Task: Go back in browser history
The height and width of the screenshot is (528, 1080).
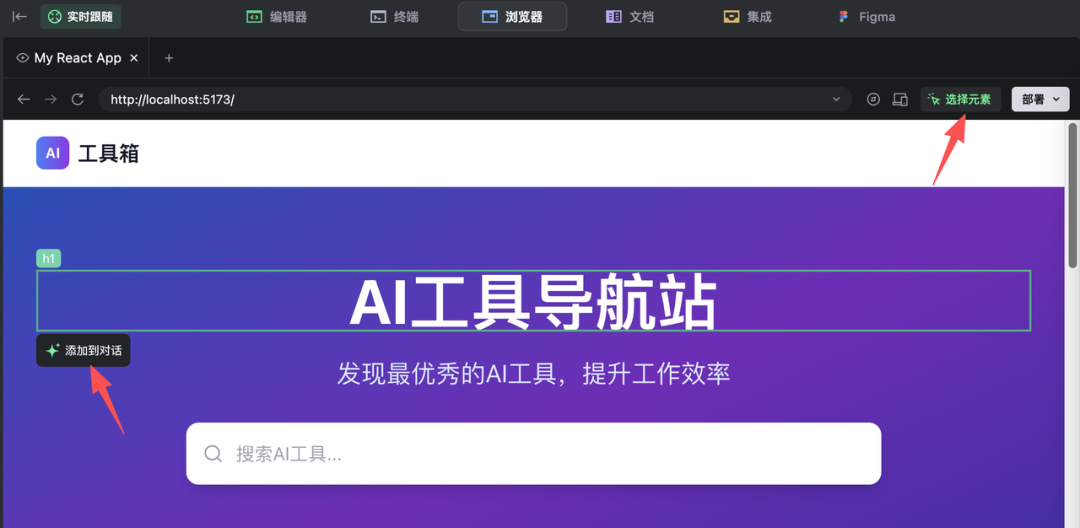Action: coord(24,99)
